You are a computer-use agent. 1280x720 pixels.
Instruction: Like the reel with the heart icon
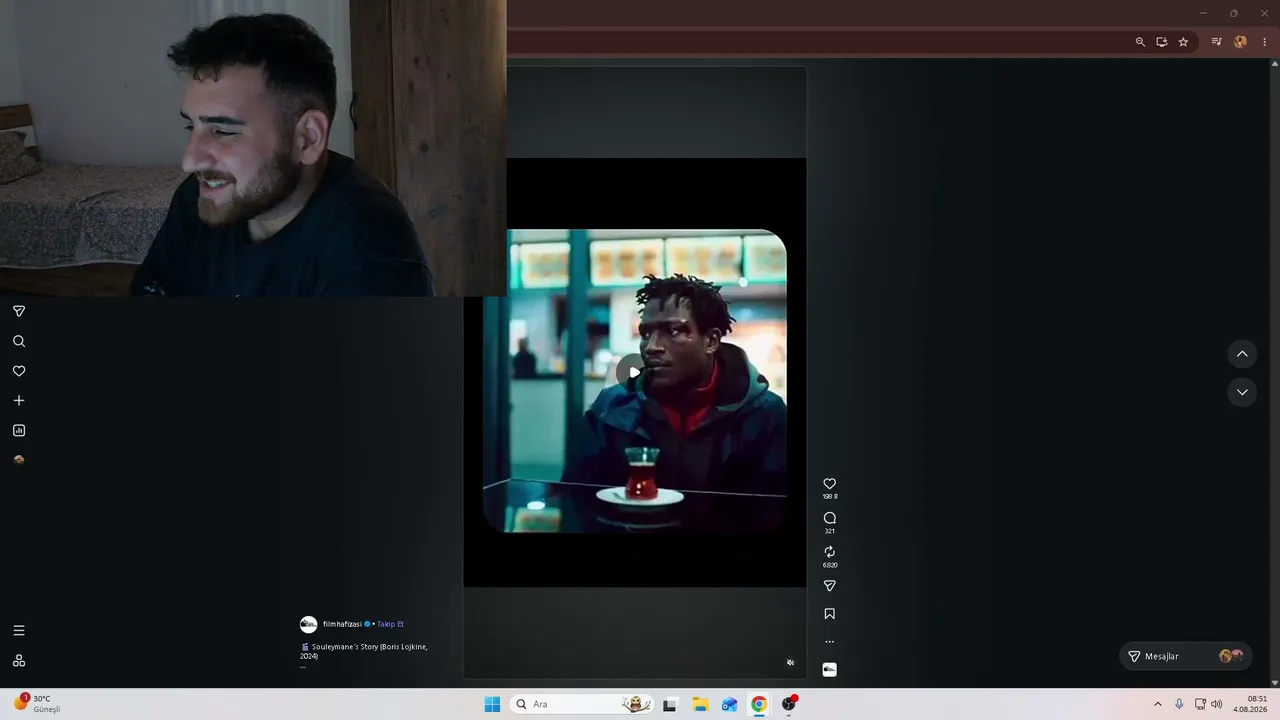click(x=829, y=484)
